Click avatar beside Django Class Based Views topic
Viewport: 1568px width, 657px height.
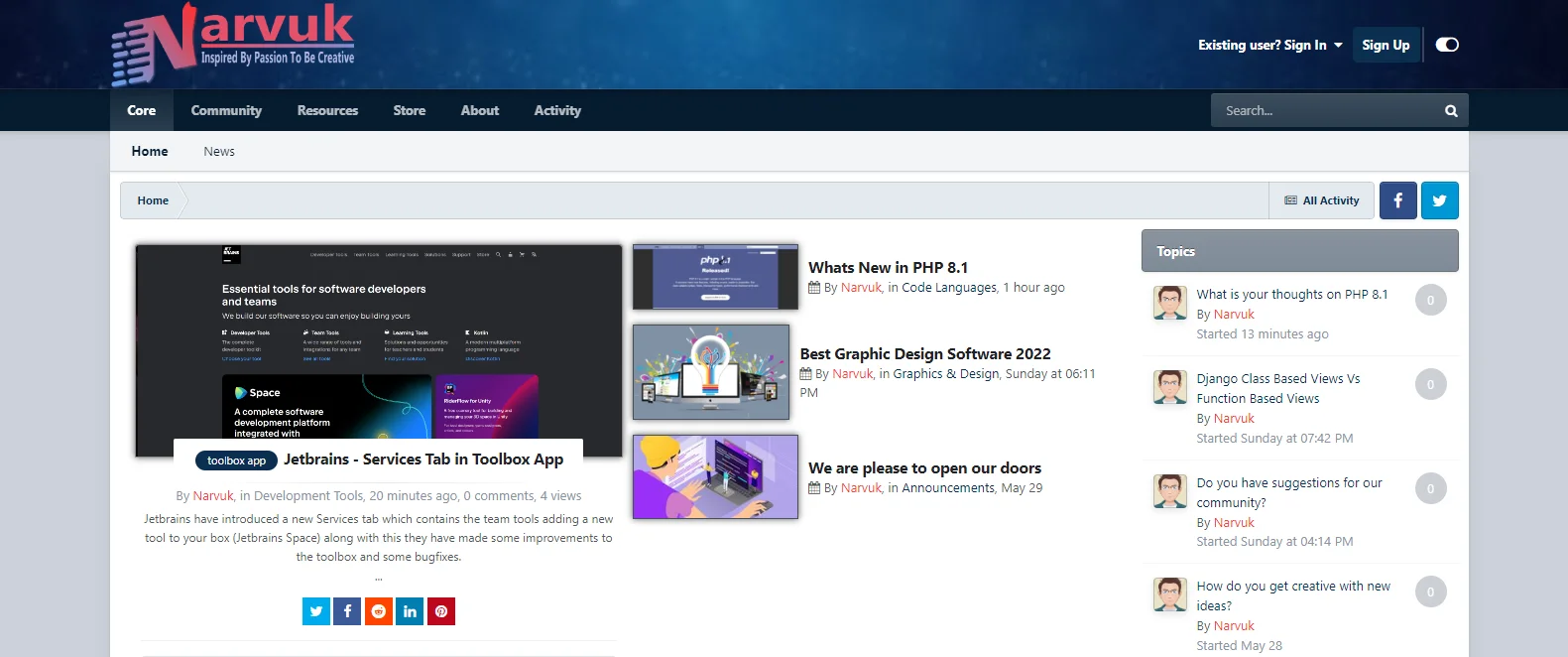click(1170, 387)
